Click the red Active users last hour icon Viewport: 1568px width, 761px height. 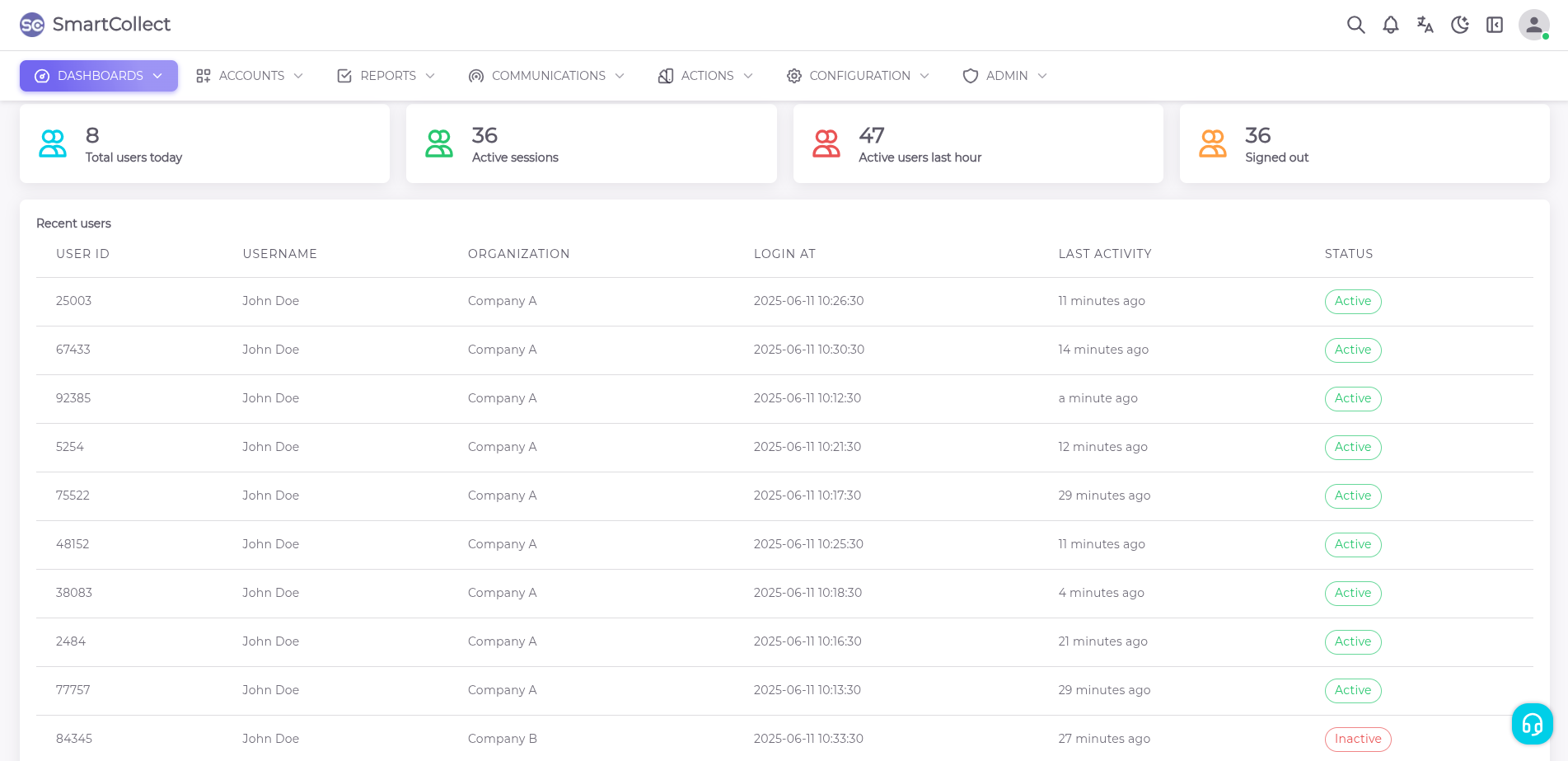826,143
